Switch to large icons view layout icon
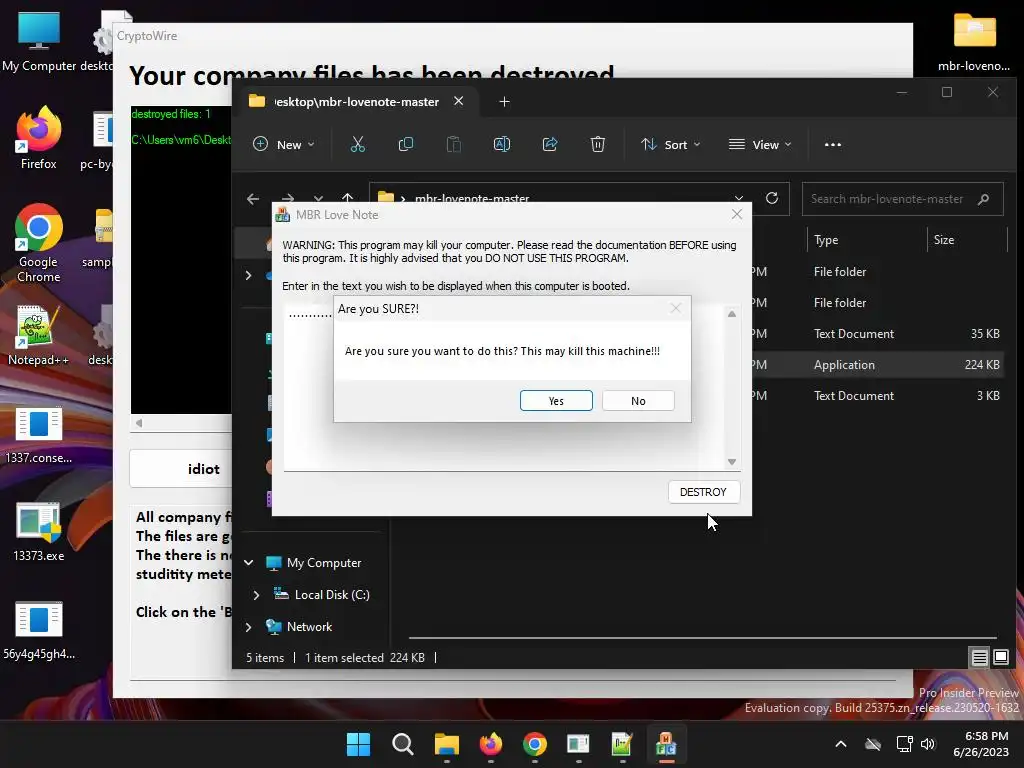Image resolution: width=1024 pixels, height=768 pixels. [1000, 657]
